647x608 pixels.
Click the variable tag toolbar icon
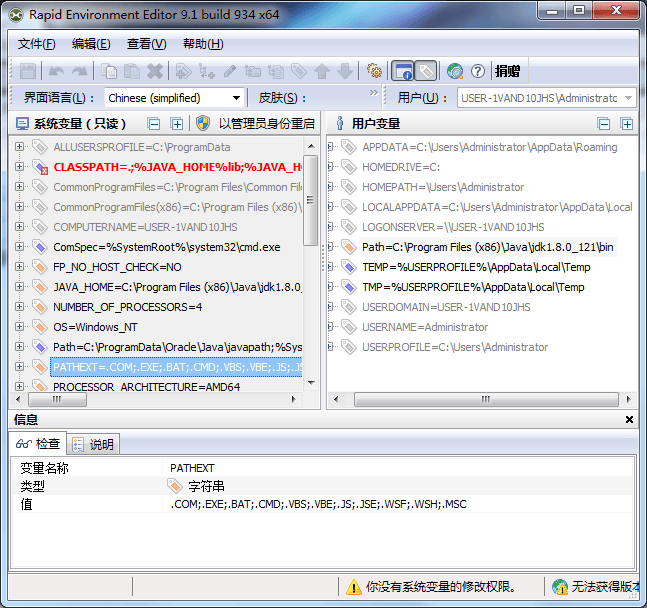(299, 71)
